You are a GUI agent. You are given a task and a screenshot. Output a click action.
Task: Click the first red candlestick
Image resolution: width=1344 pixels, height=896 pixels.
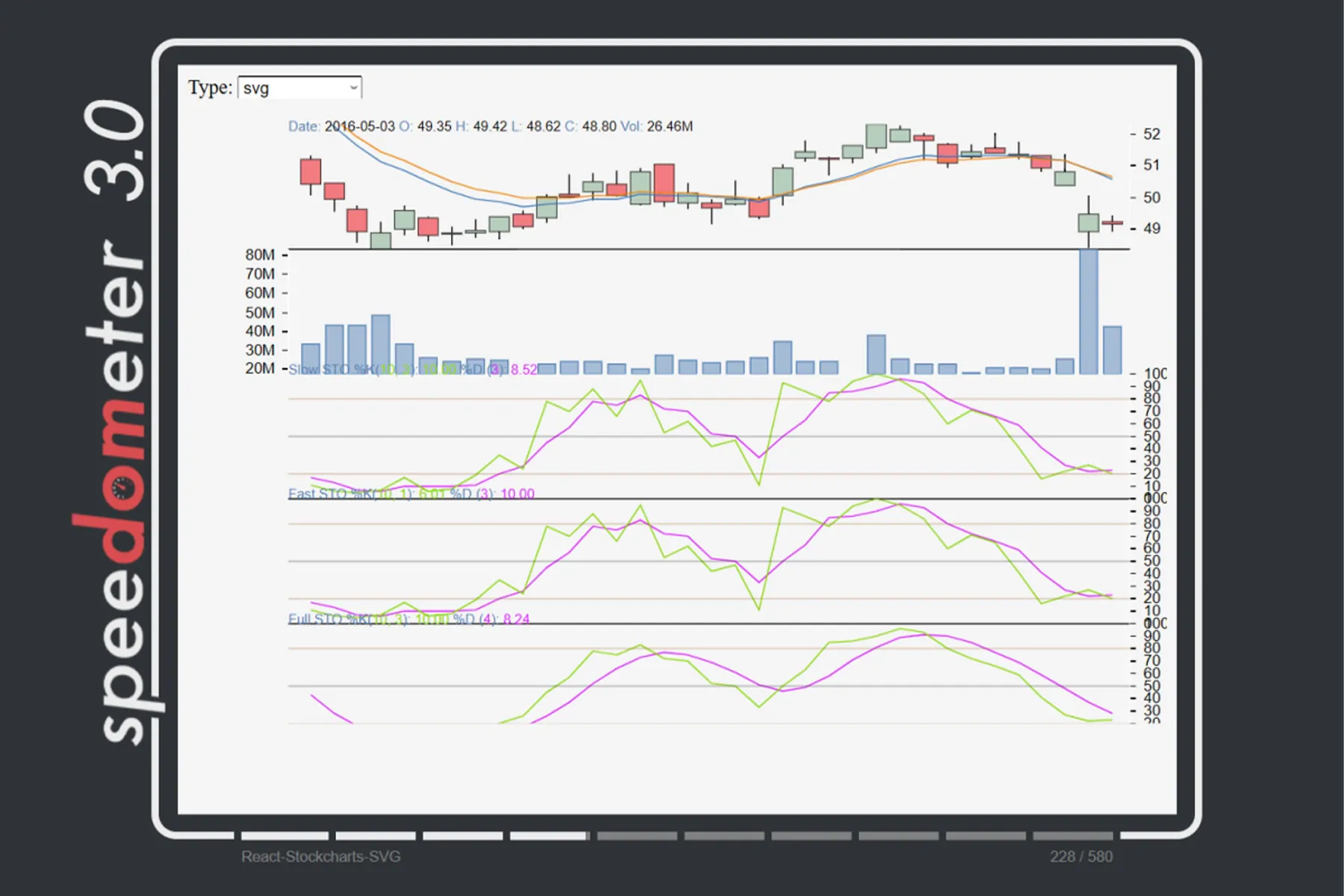click(x=311, y=172)
